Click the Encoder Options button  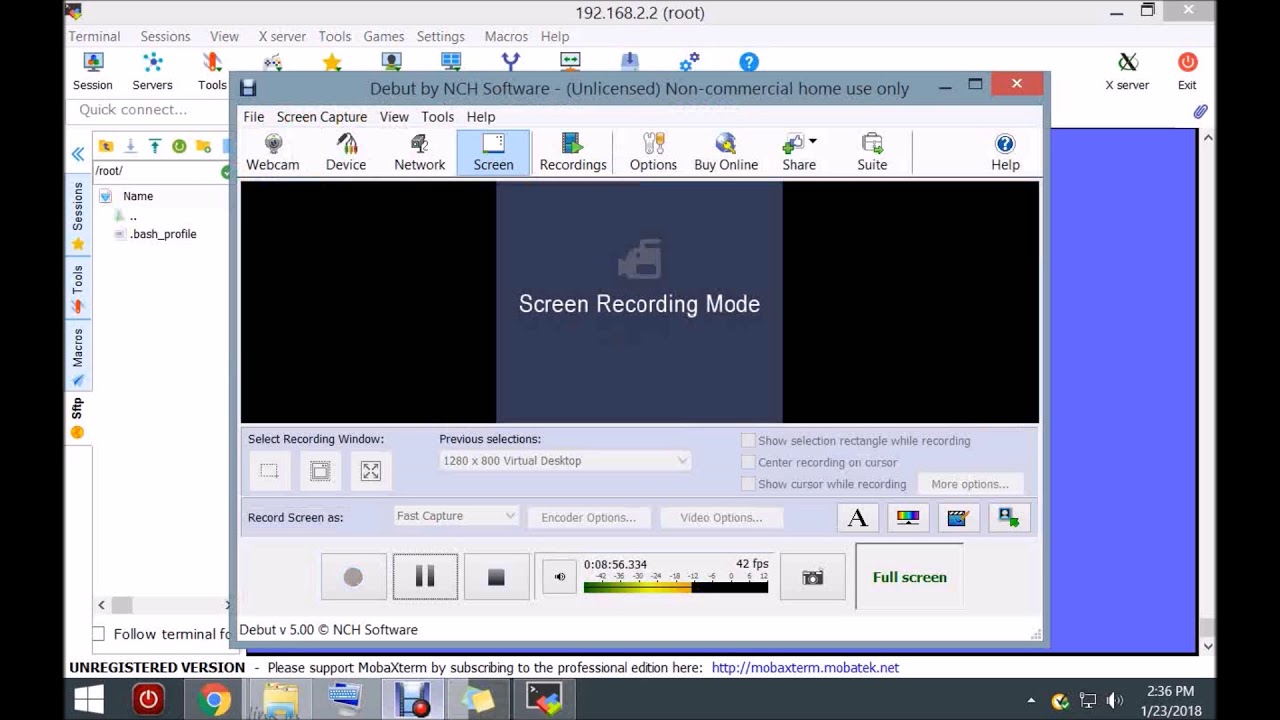[x=588, y=517]
